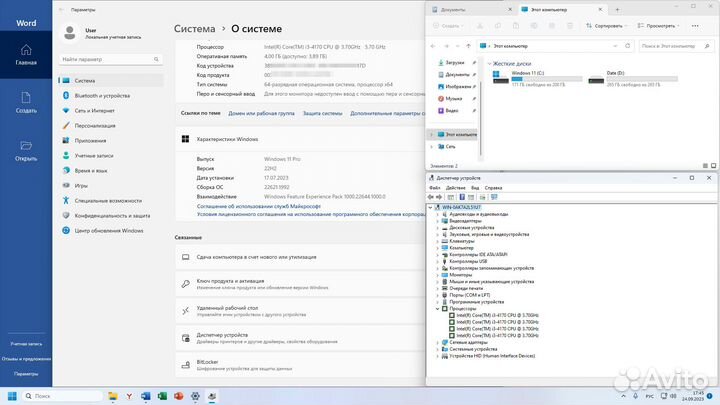Open Центр обновления Windows settings
720x405 pixels.
coord(111,231)
